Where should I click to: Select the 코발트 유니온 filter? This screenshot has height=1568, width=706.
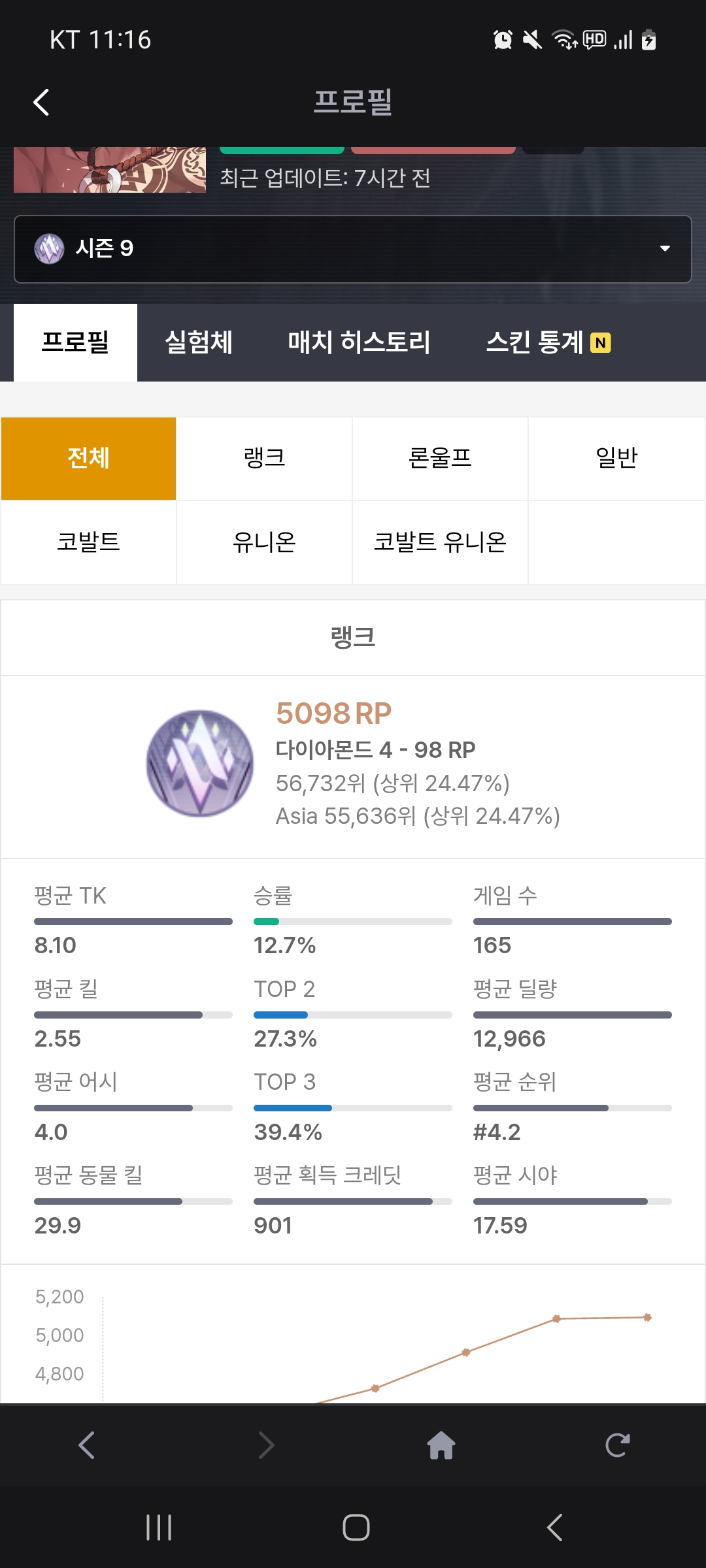click(x=440, y=542)
